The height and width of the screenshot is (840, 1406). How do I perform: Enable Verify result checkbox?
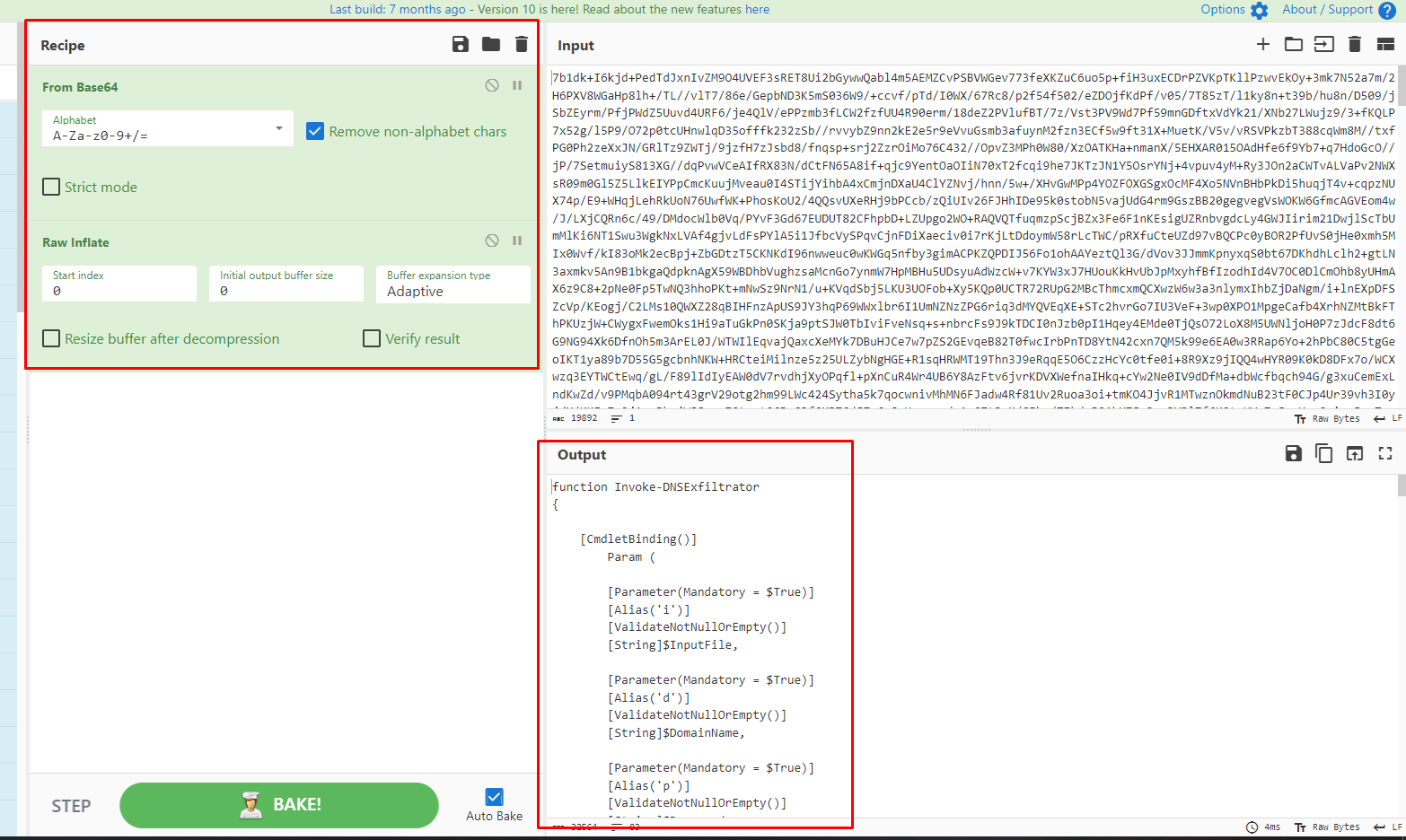tap(372, 338)
